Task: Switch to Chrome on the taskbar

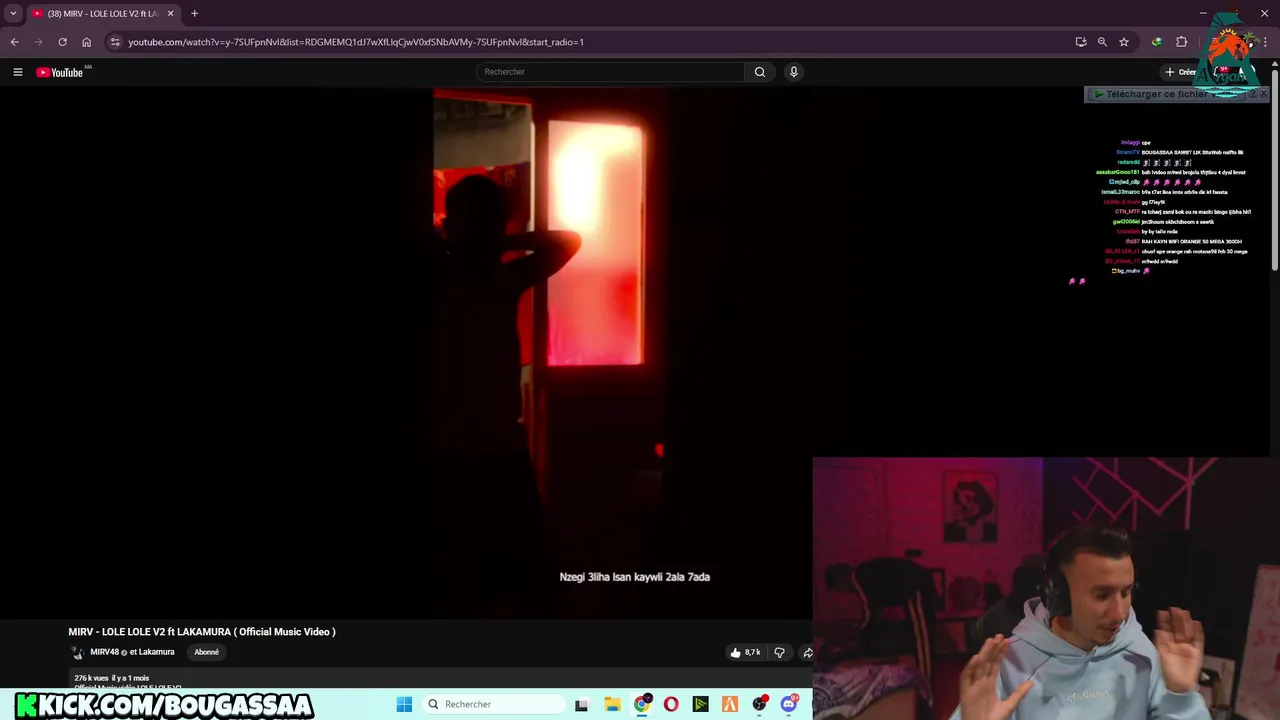Action: pyautogui.click(x=642, y=704)
